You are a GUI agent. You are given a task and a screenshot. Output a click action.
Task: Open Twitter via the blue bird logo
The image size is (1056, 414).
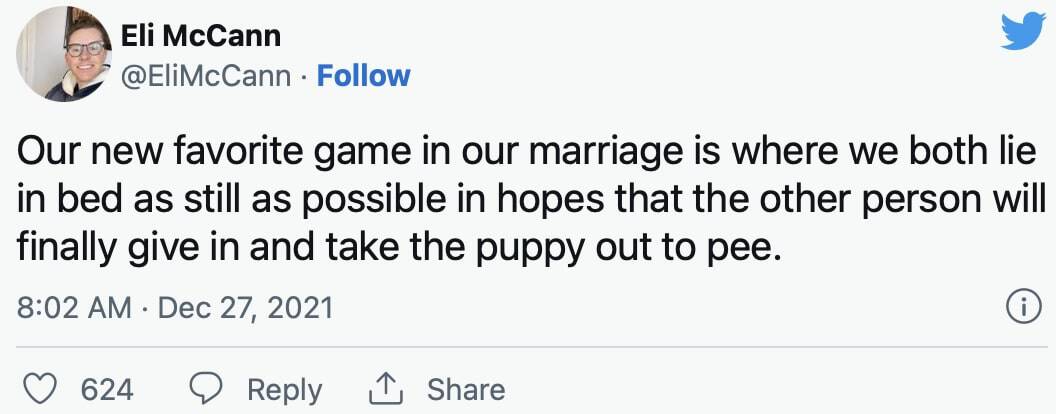(x=1022, y=32)
